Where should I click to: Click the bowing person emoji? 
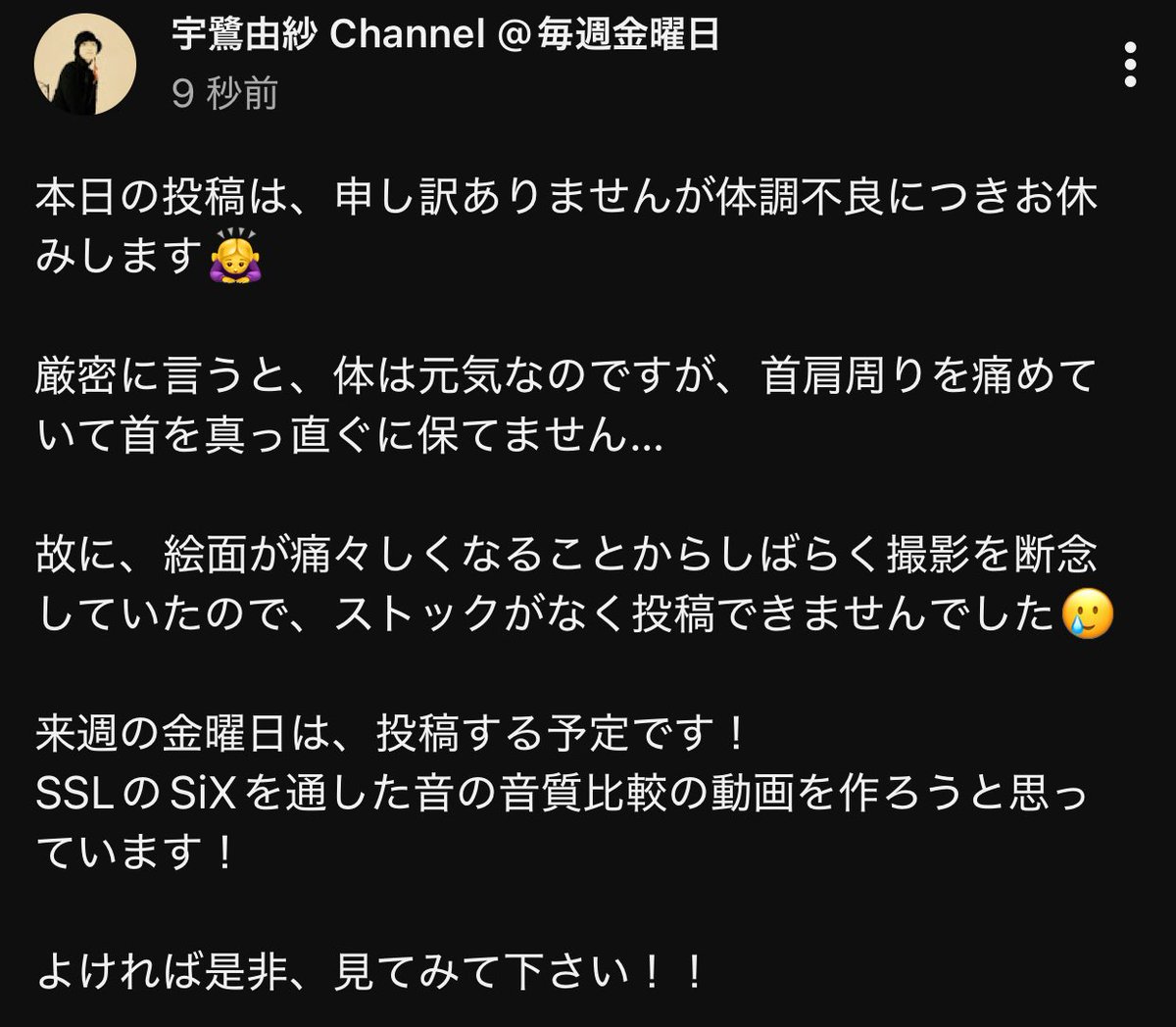click(235, 259)
